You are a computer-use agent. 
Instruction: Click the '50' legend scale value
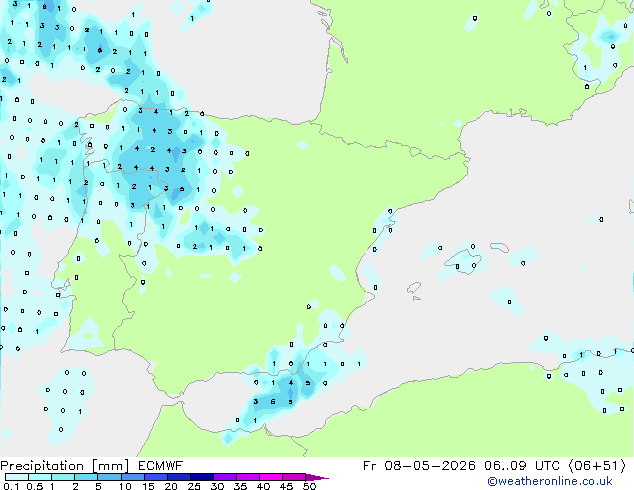[x=309, y=486]
